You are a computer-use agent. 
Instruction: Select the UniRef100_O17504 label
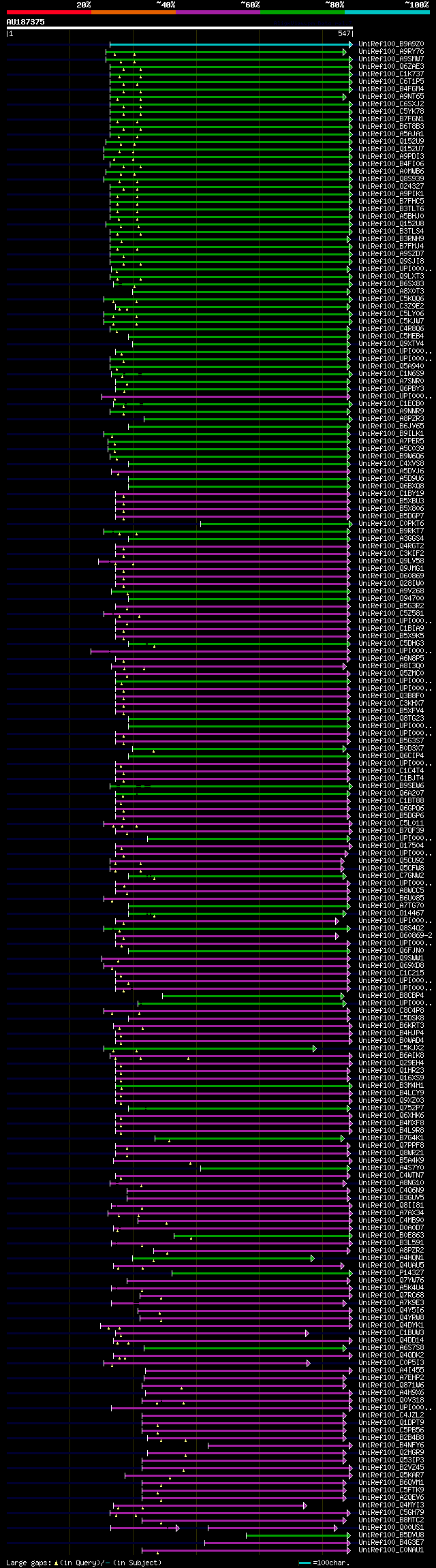391,846
